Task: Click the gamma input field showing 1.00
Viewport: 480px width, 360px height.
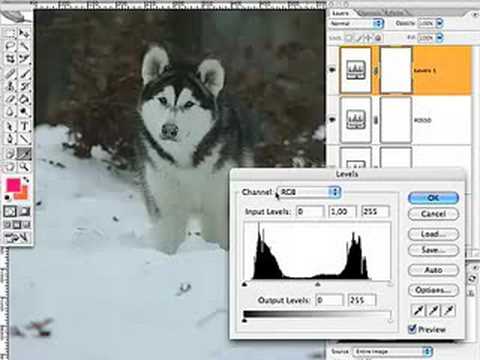Action: [341, 212]
